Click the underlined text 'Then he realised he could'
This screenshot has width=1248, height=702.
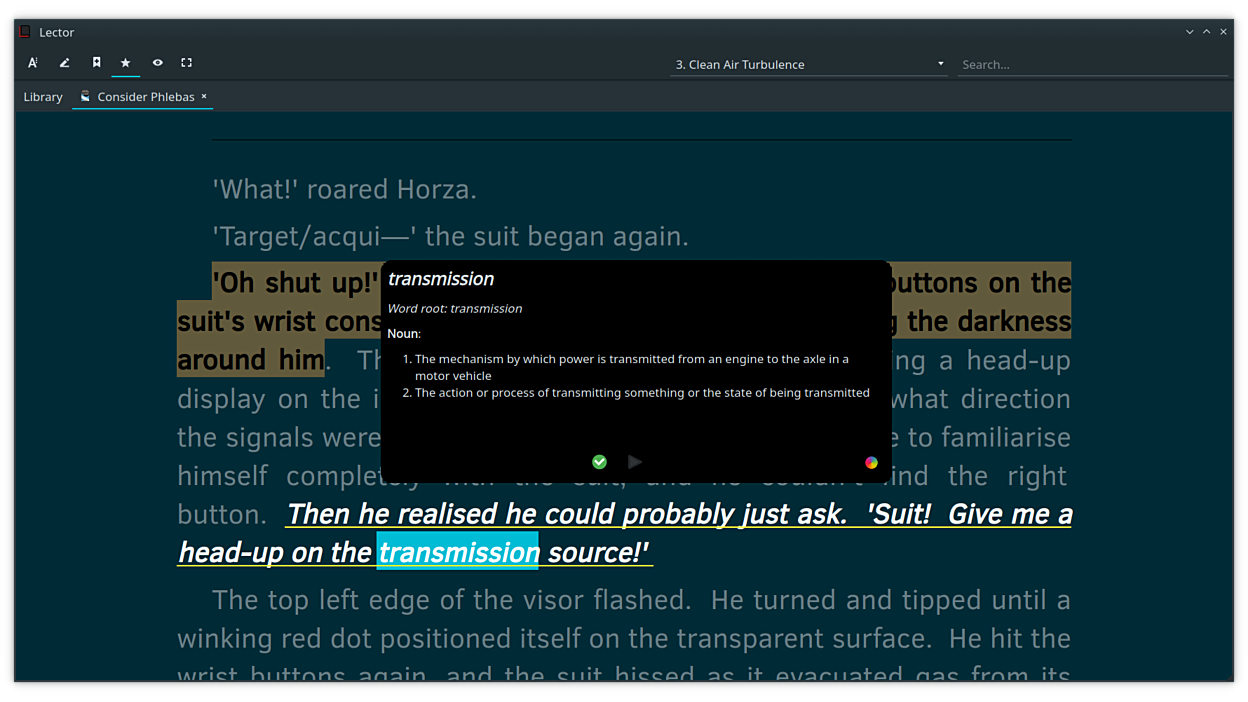point(451,514)
